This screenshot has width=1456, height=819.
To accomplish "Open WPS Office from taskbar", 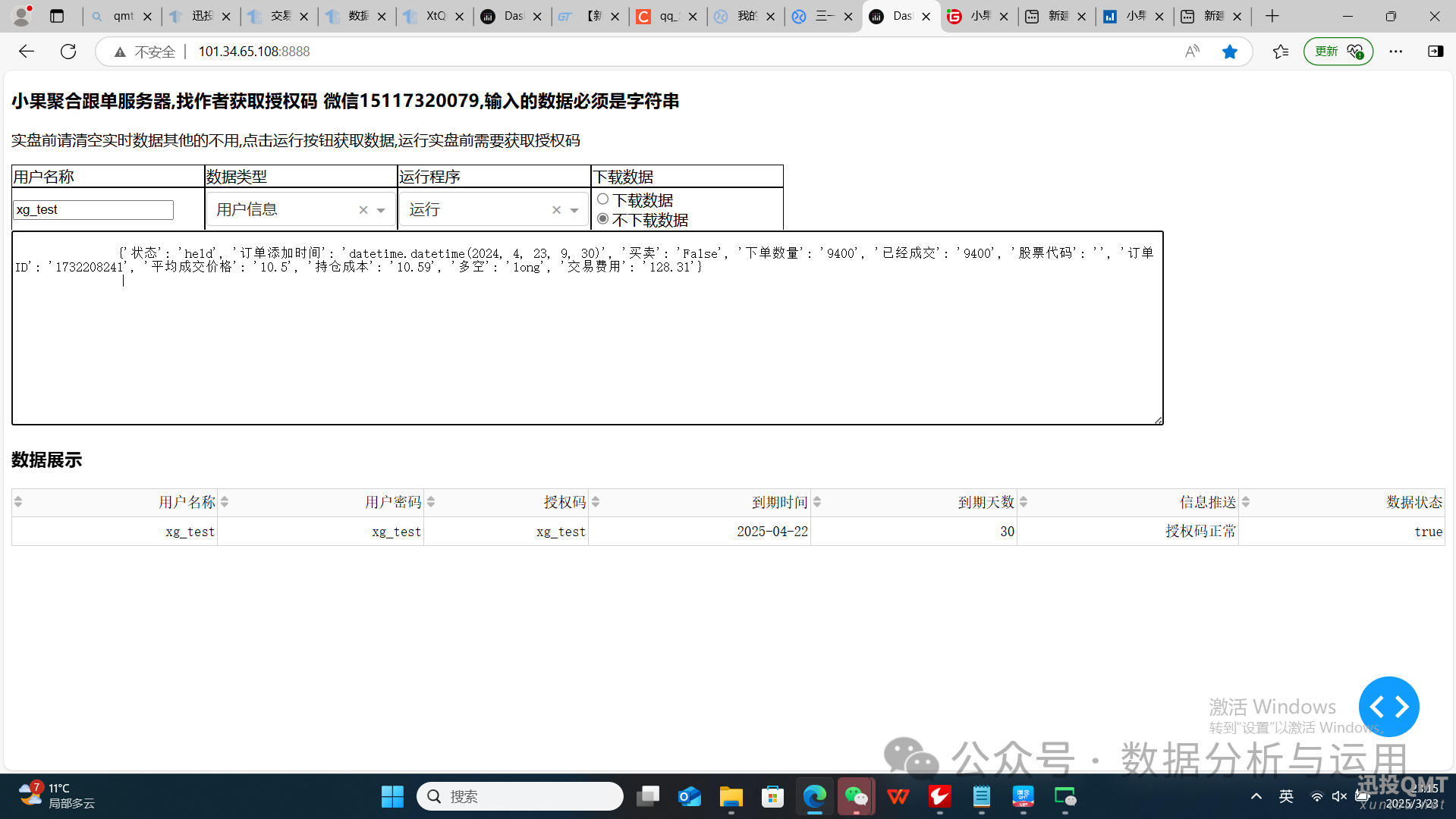I will click(x=898, y=796).
